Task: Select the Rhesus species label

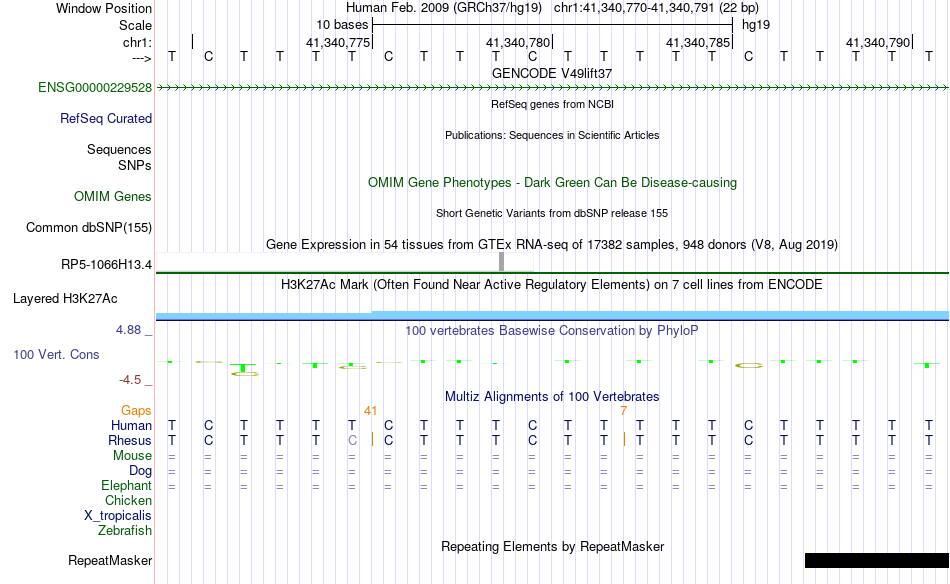Action: pos(130,440)
